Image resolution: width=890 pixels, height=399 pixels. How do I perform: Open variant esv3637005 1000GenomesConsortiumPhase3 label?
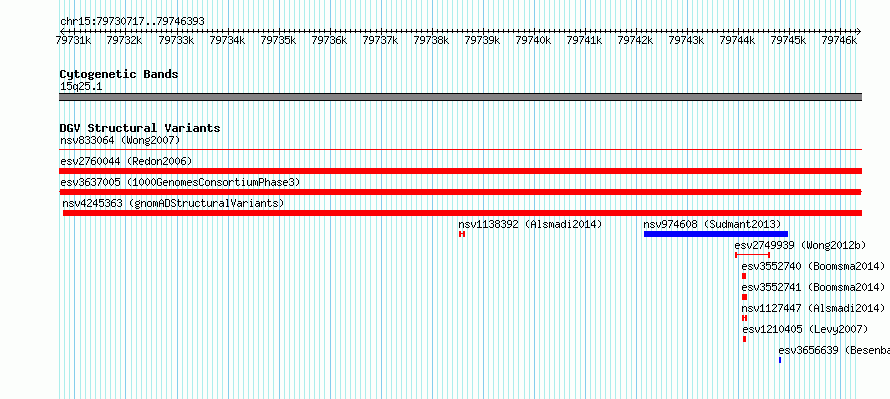click(180, 182)
